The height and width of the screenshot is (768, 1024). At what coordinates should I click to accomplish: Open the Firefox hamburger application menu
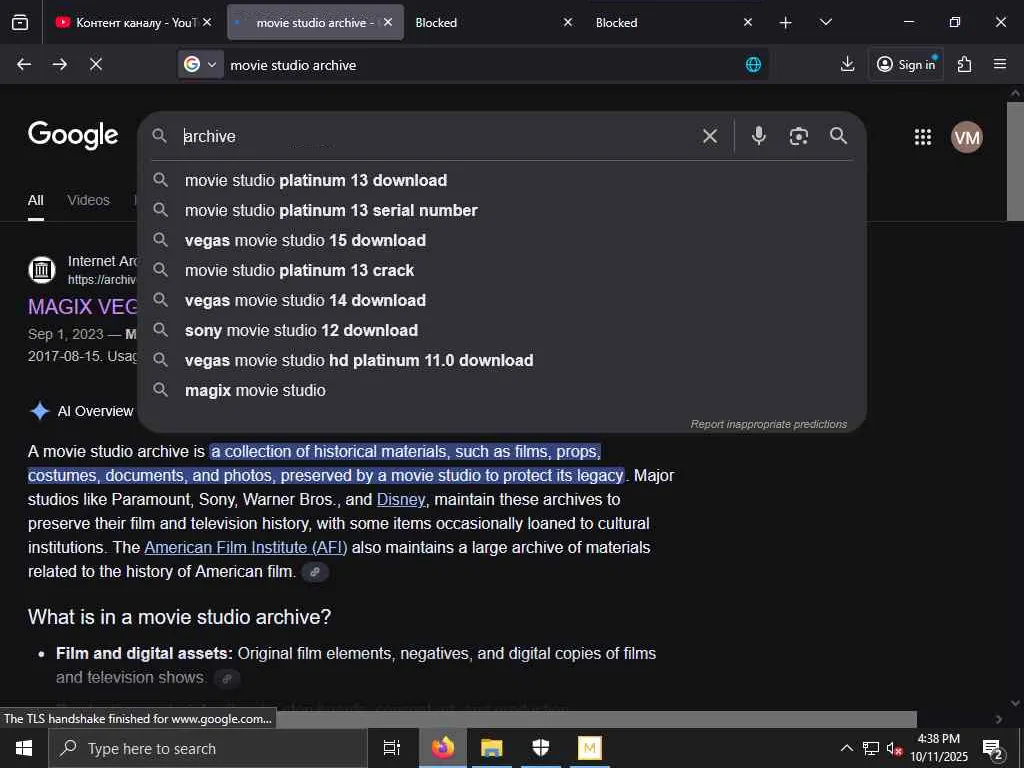pyautogui.click(x=1000, y=64)
